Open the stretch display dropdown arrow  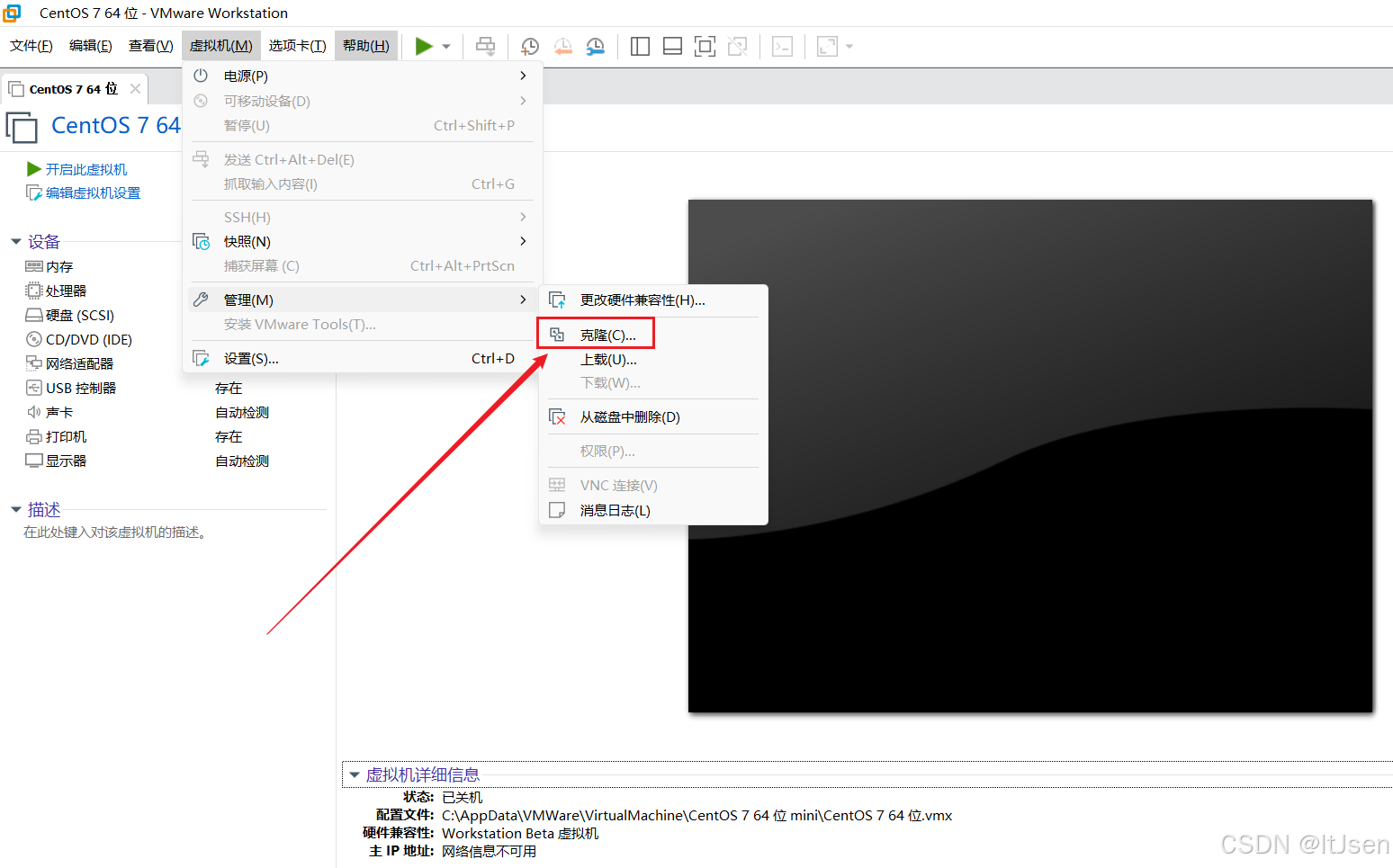(x=849, y=47)
